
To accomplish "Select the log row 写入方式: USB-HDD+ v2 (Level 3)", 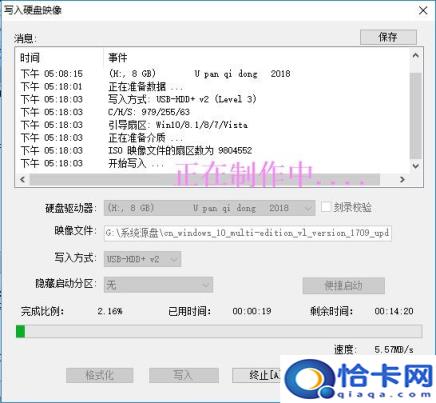I will click(213, 99).
